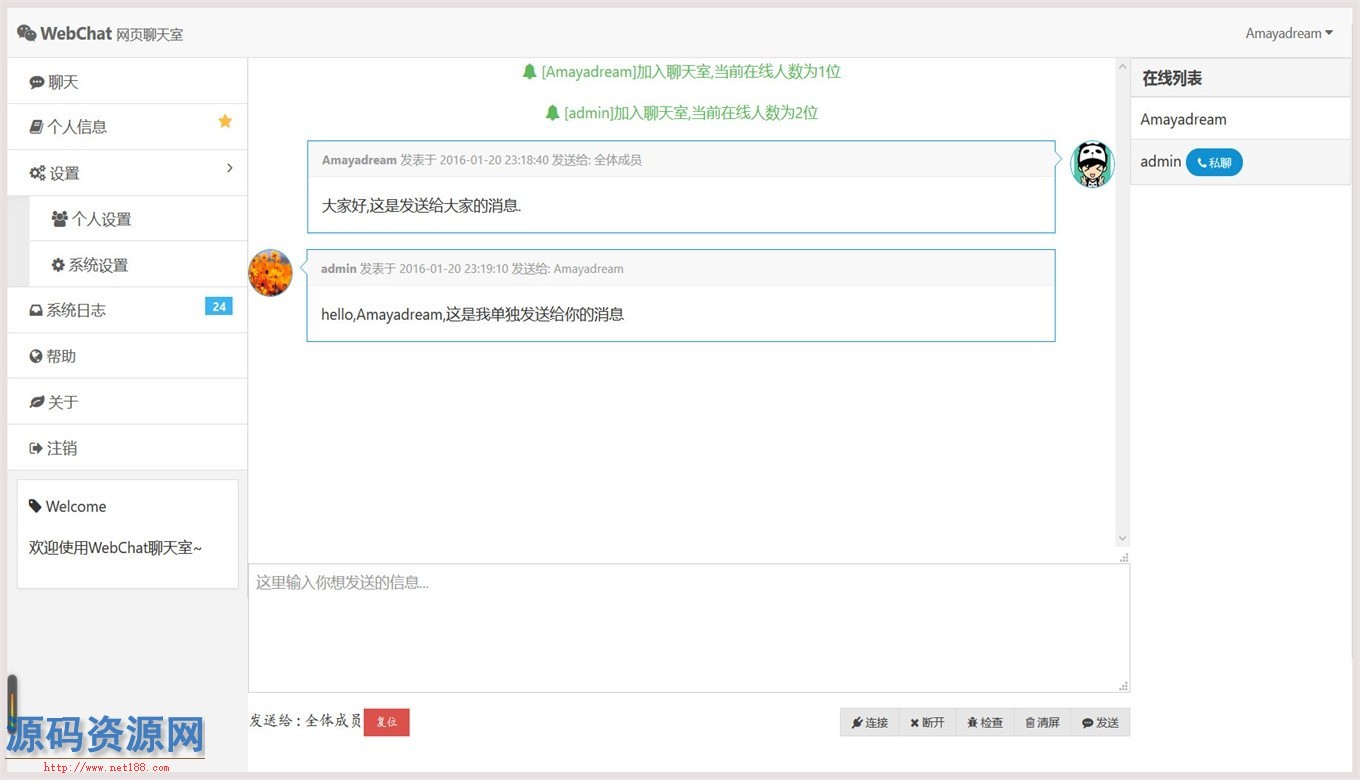Screen dimensions: 1360x780
Task: Open the Amayadream user dropdown
Action: coord(1289,33)
